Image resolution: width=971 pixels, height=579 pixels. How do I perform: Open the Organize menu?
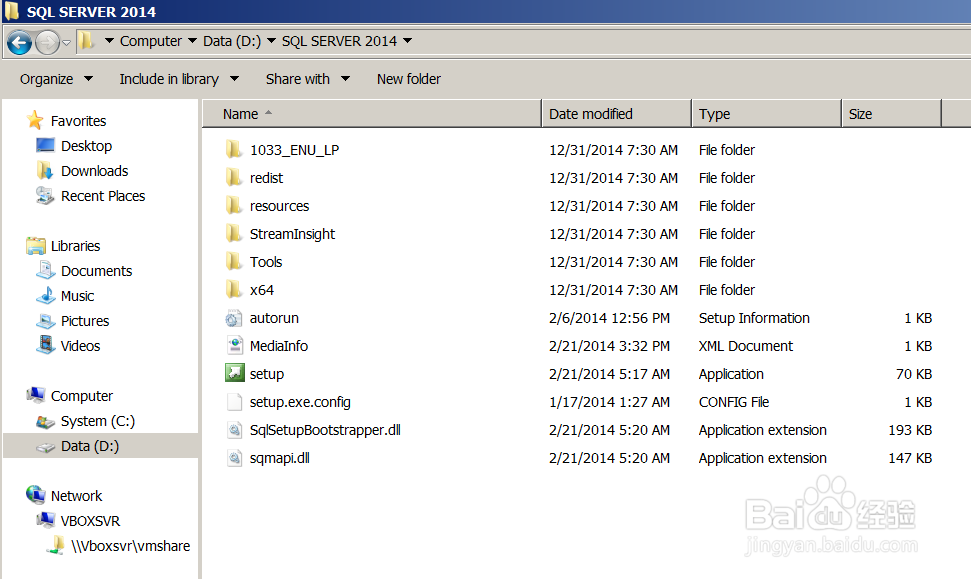coord(56,79)
